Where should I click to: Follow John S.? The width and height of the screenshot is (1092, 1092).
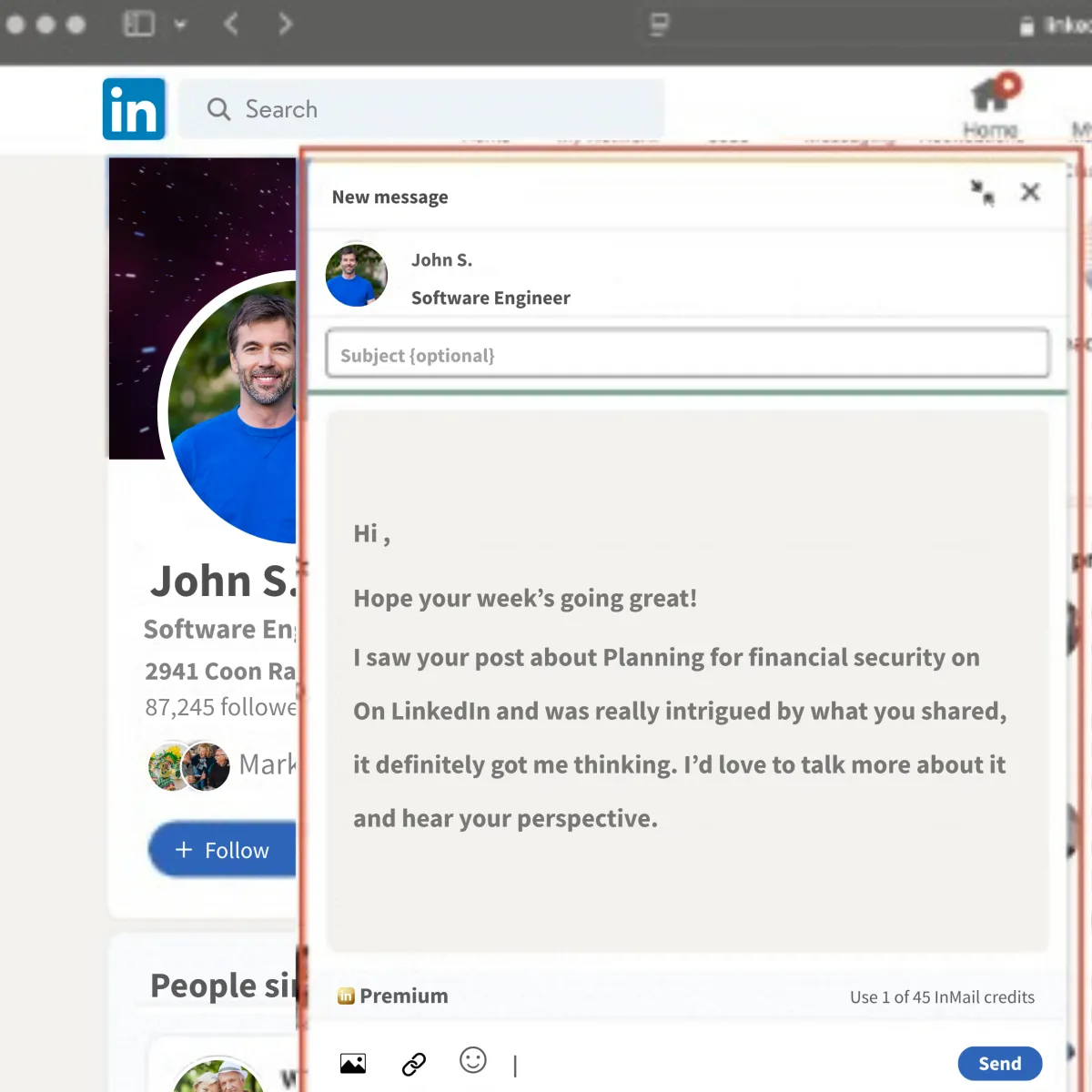click(x=223, y=850)
